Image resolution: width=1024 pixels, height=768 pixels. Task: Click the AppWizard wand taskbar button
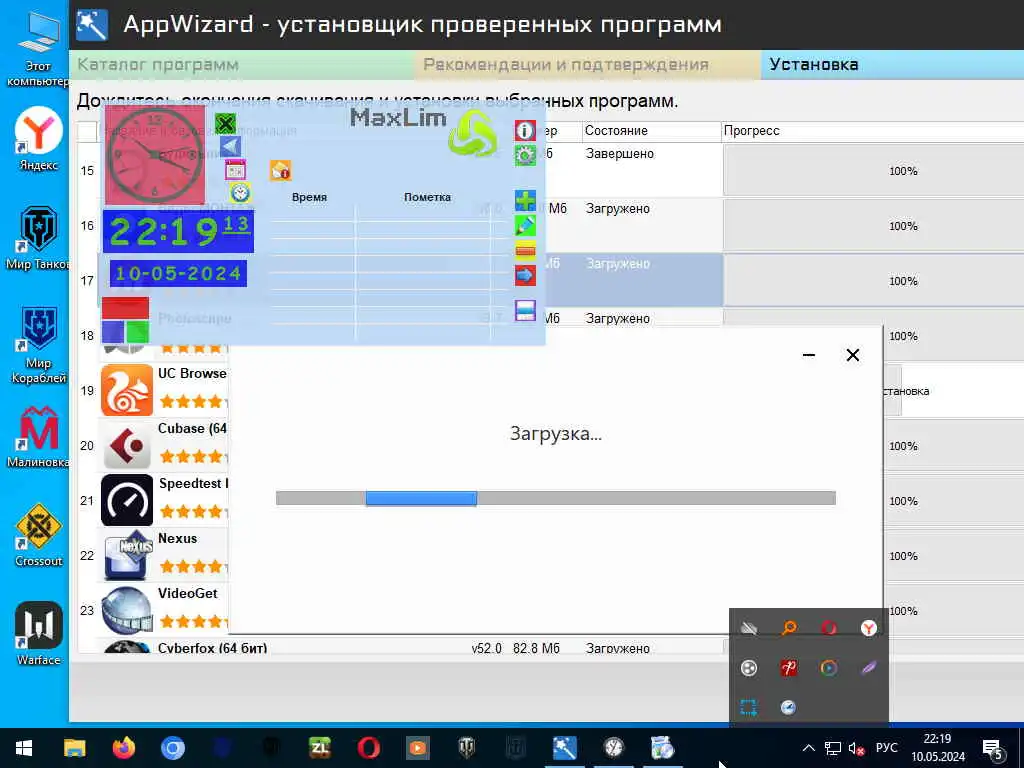pos(564,748)
